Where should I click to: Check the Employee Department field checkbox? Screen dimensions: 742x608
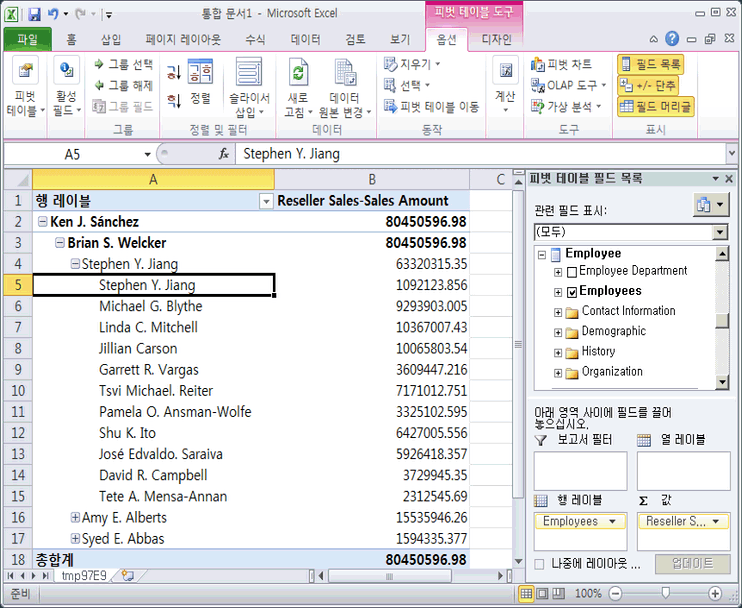(x=572, y=272)
